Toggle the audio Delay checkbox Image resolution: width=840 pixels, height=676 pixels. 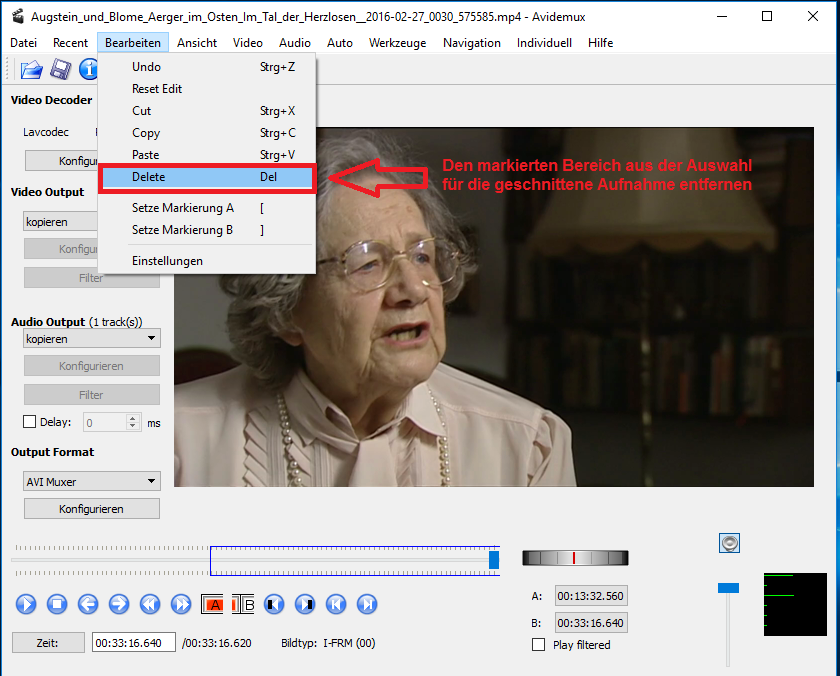[x=30, y=422]
